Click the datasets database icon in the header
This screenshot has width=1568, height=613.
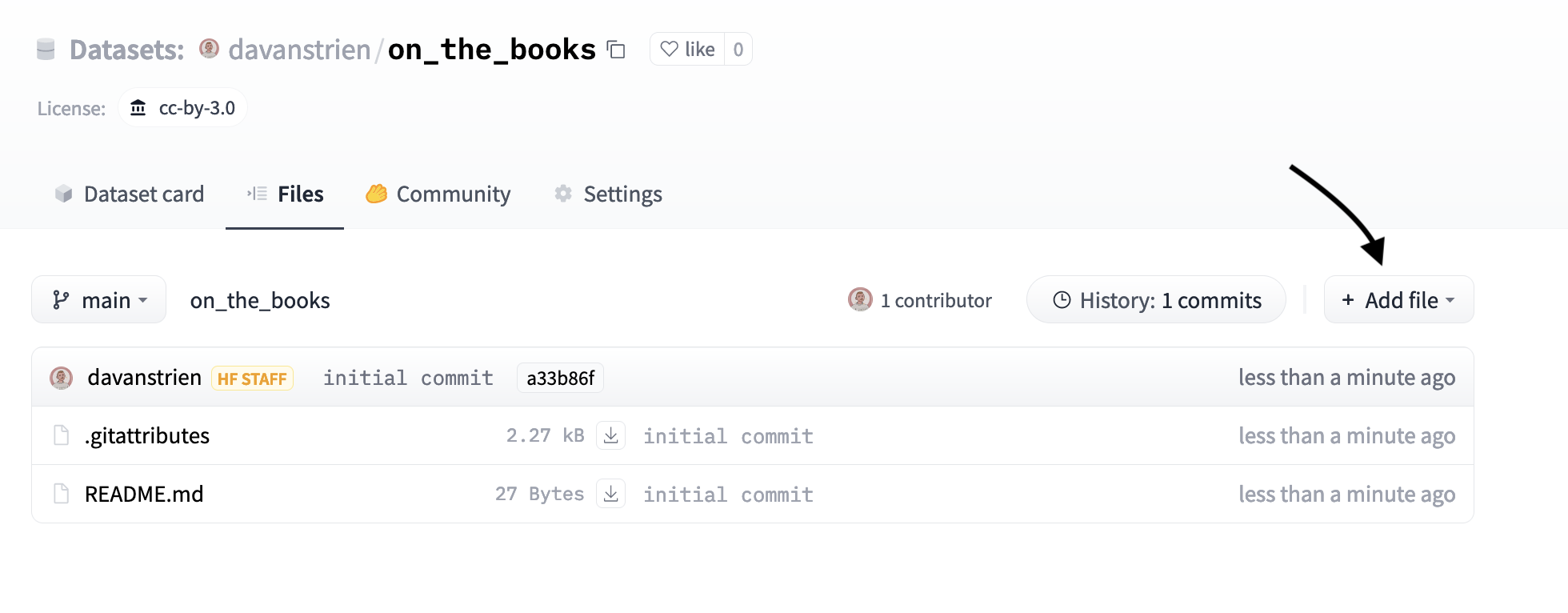click(46, 49)
